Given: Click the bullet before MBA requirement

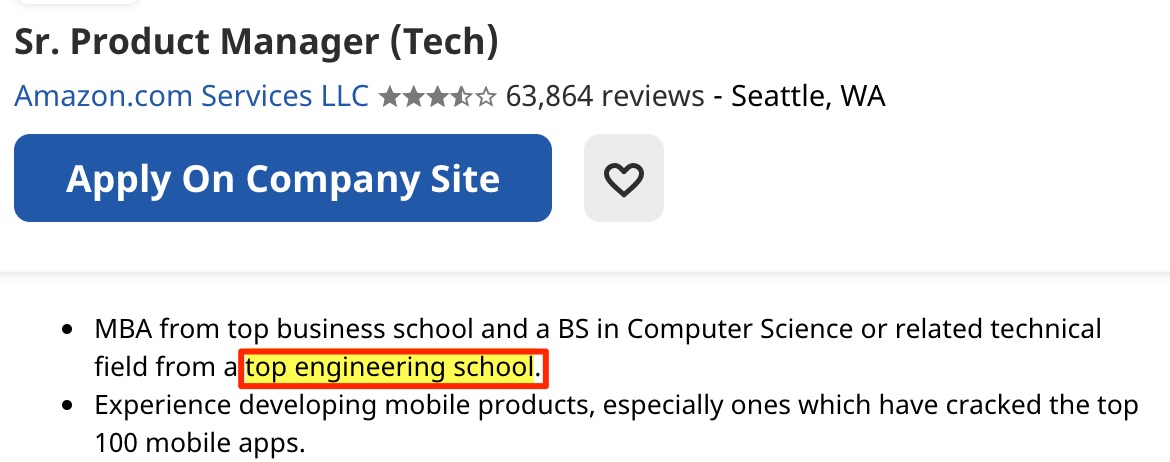Looking at the screenshot, I should click(x=68, y=329).
